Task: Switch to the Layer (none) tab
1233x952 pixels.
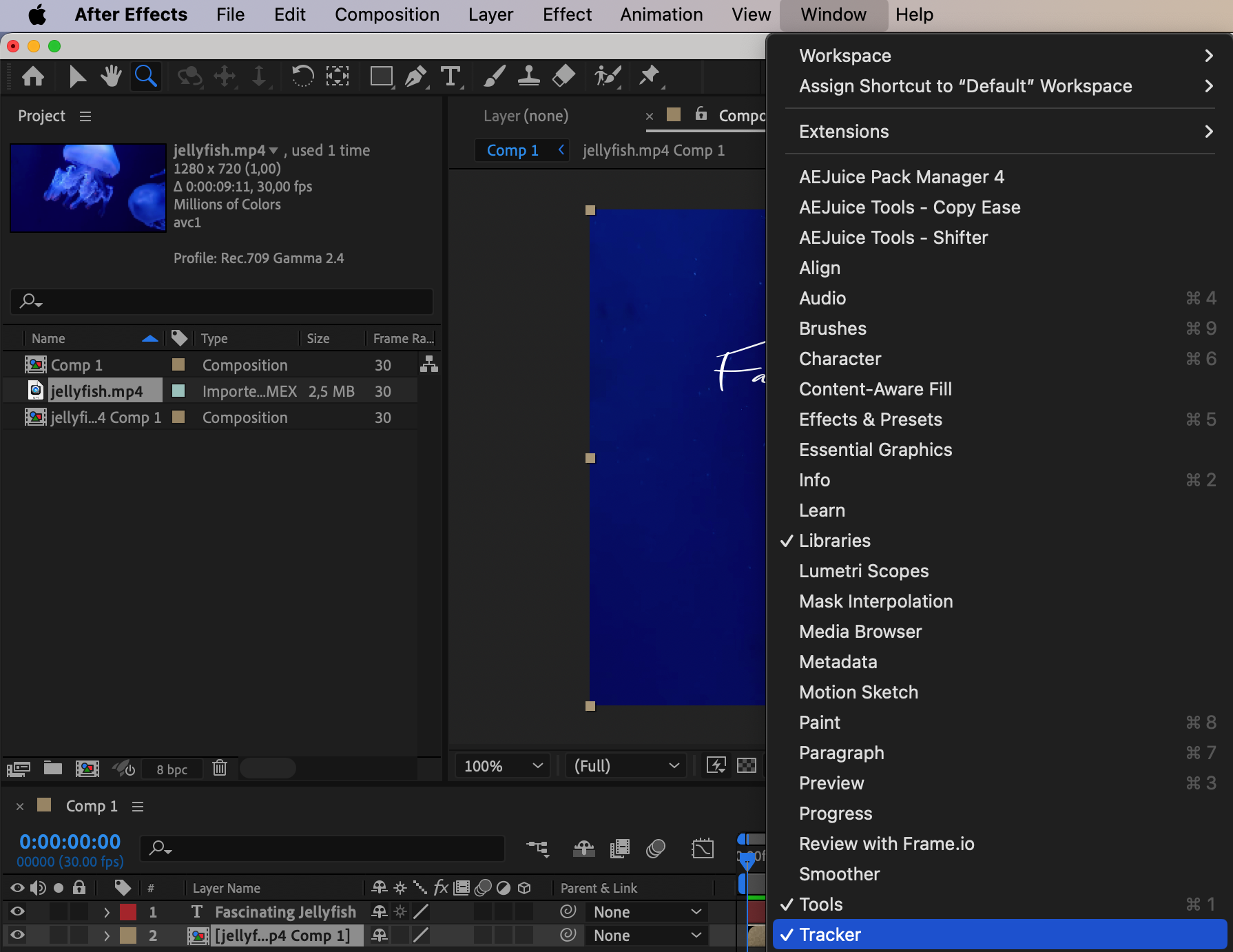Action: click(526, 116)
